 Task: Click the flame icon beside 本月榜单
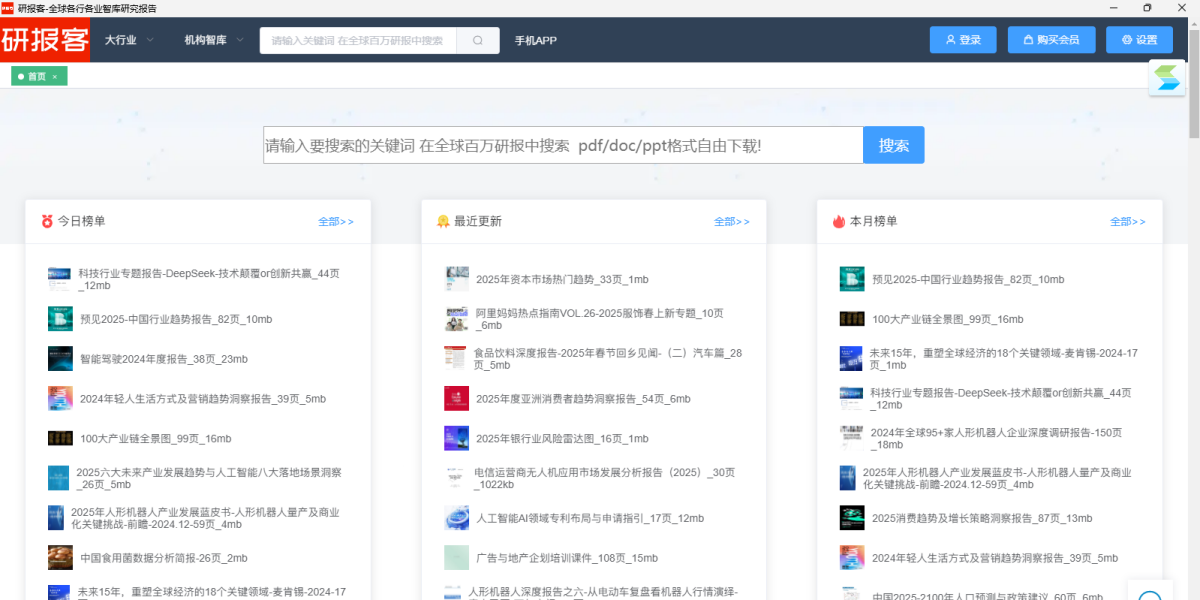tap(839, 222)
